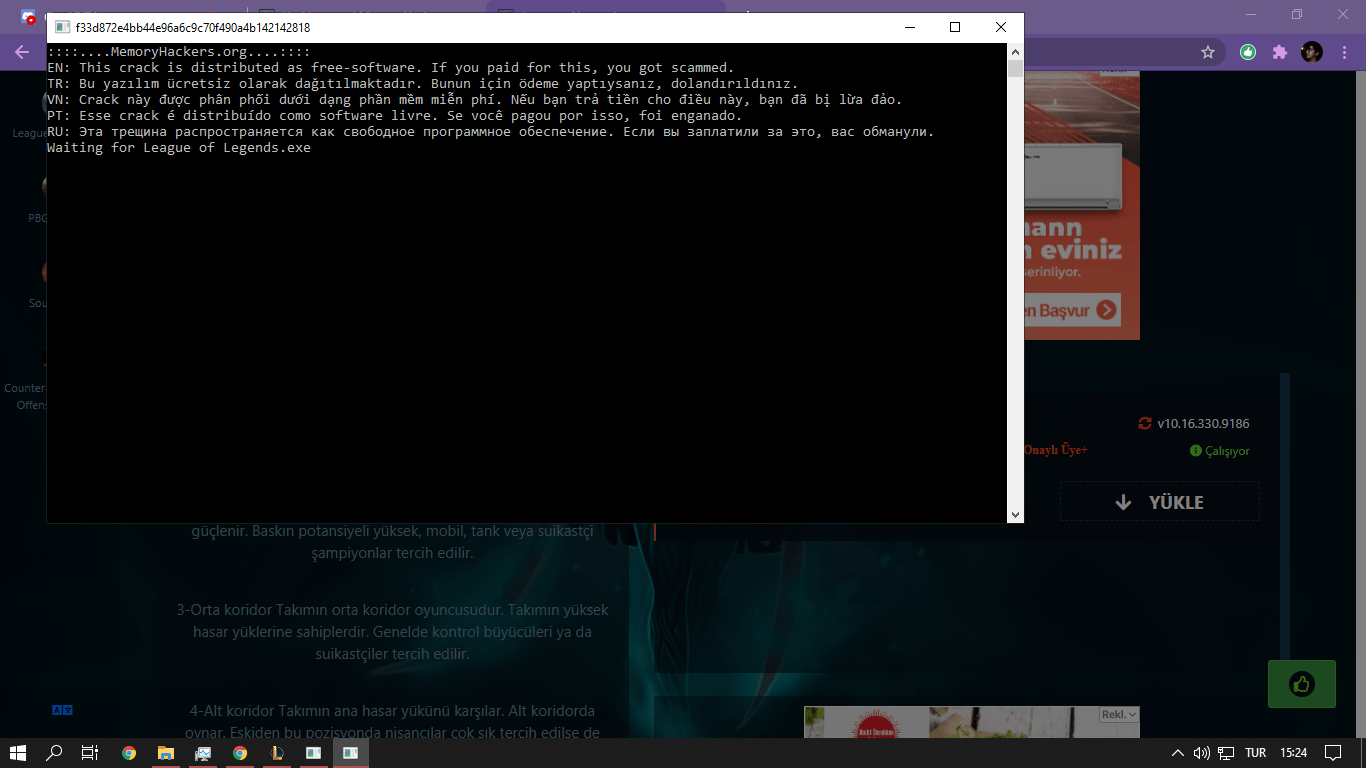Open the Chrome profile avatar
Viewport: 1366px width, 768px height.
coord(1311,52)
